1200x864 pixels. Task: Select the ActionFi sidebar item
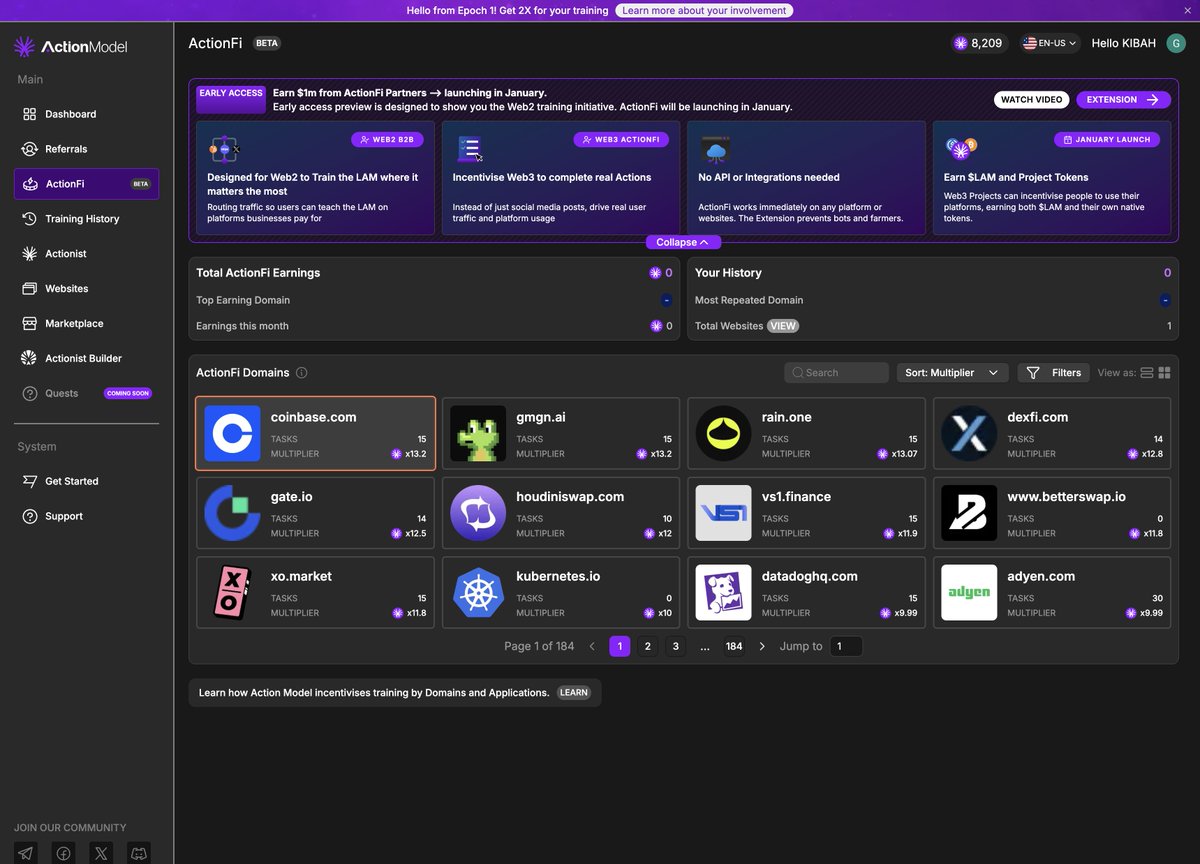tap(86, 184)
